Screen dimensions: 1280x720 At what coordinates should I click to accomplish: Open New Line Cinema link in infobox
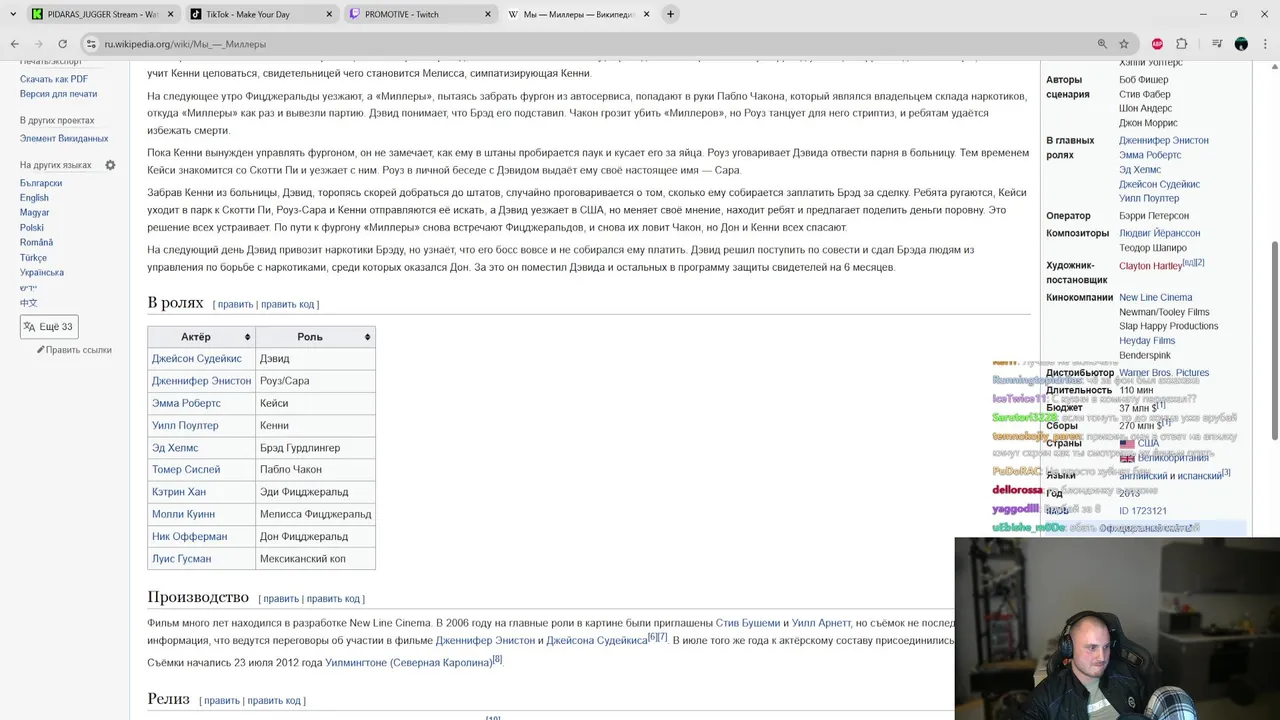1155,297
